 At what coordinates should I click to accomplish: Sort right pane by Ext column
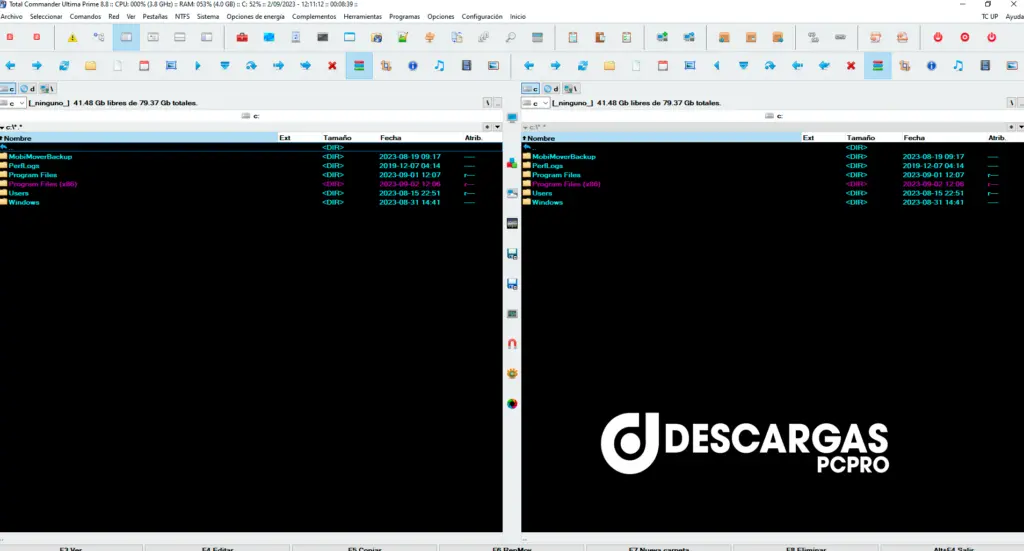point(808,138)
